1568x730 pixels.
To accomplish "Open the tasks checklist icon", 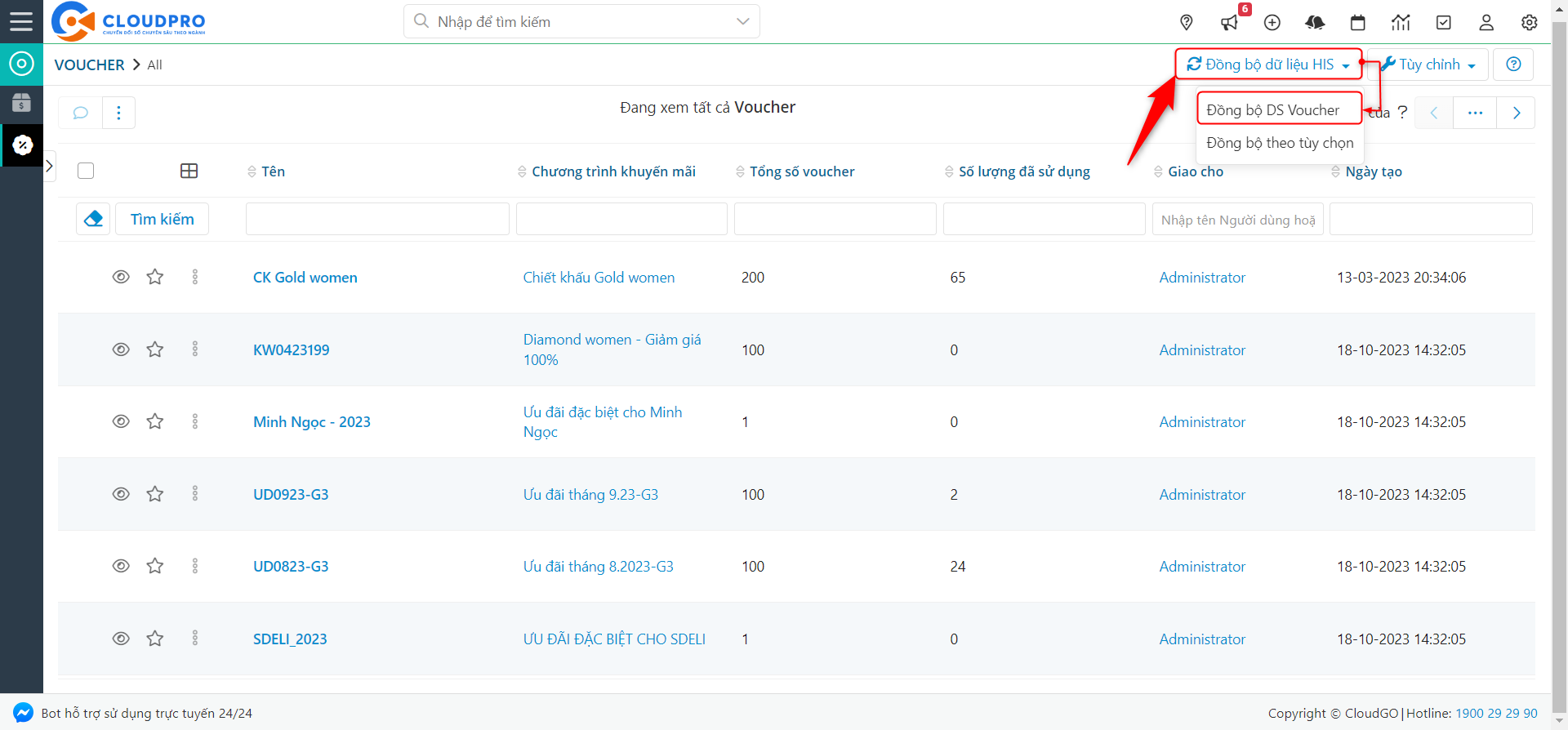I will (x=1444, y=22).
